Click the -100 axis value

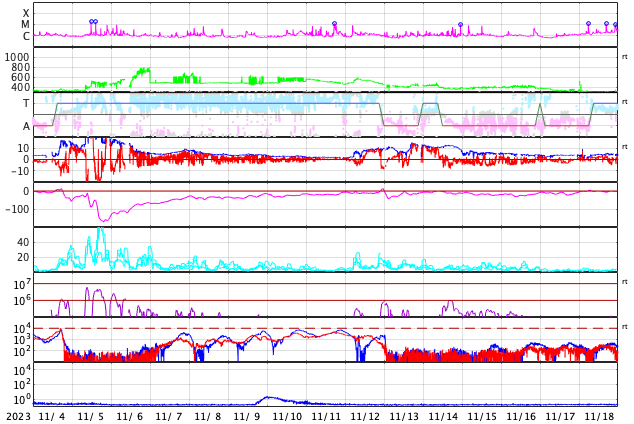point(18,209)
